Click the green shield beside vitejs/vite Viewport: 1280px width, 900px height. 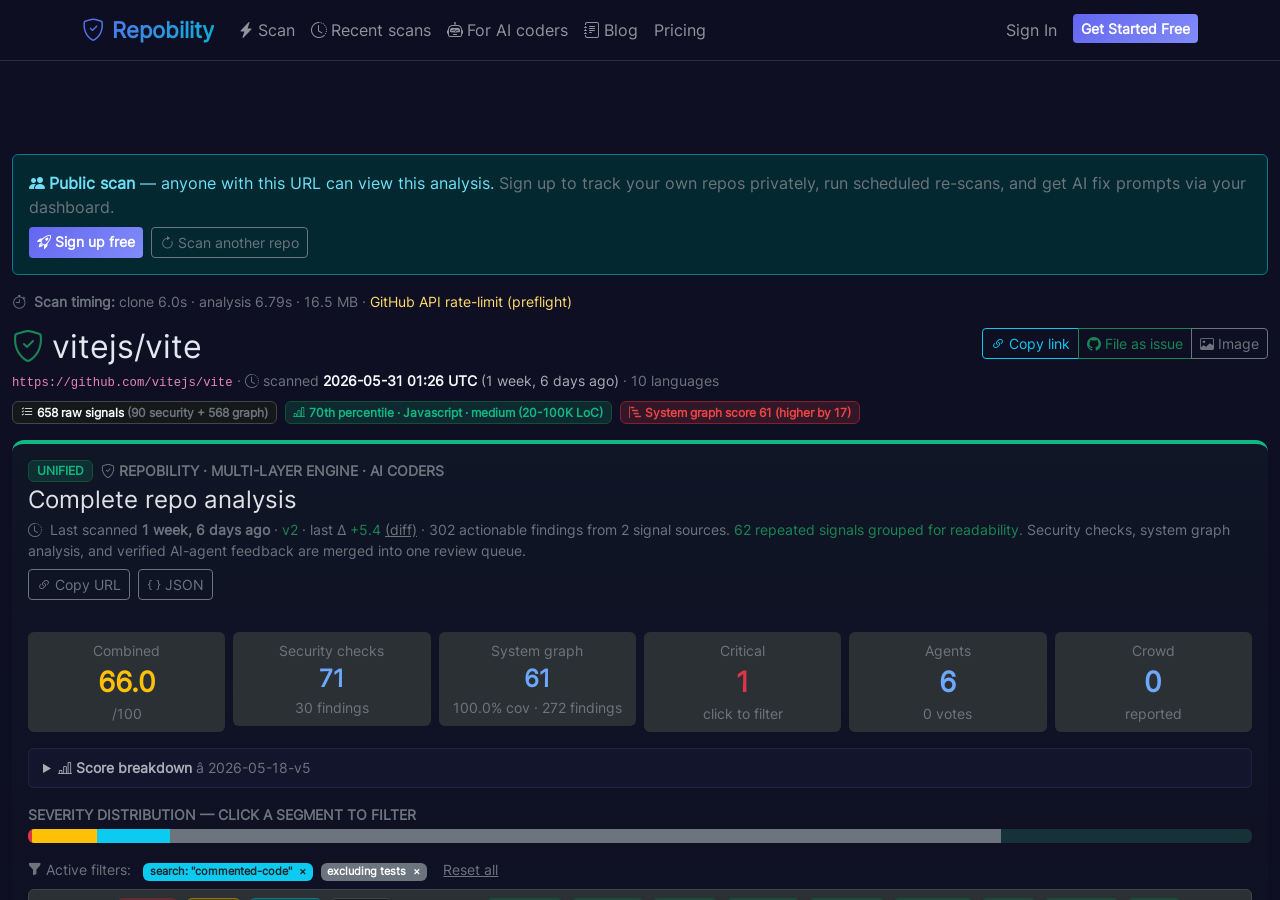click(28, 346)
